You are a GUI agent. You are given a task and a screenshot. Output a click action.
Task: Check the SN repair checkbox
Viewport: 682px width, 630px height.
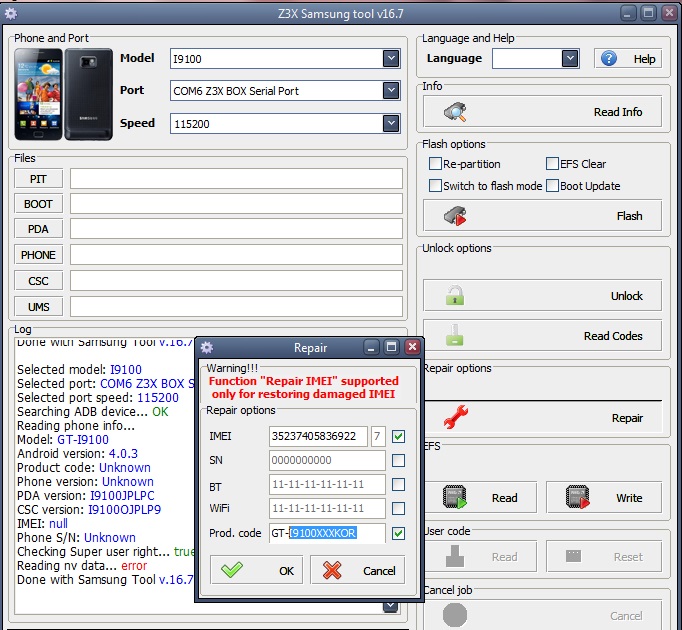(x=398, y=460)
